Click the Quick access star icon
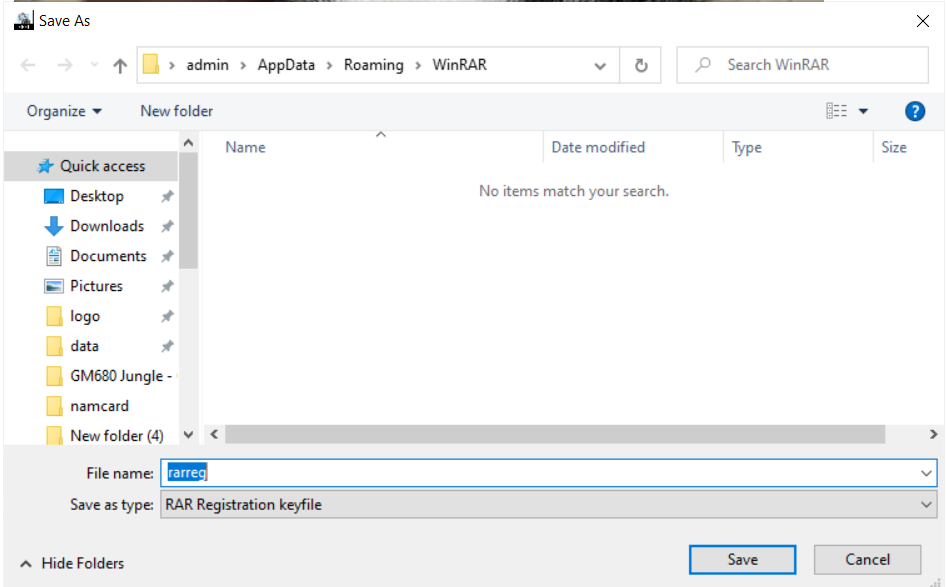Screen dimensions: 946x587 point(45,167)
